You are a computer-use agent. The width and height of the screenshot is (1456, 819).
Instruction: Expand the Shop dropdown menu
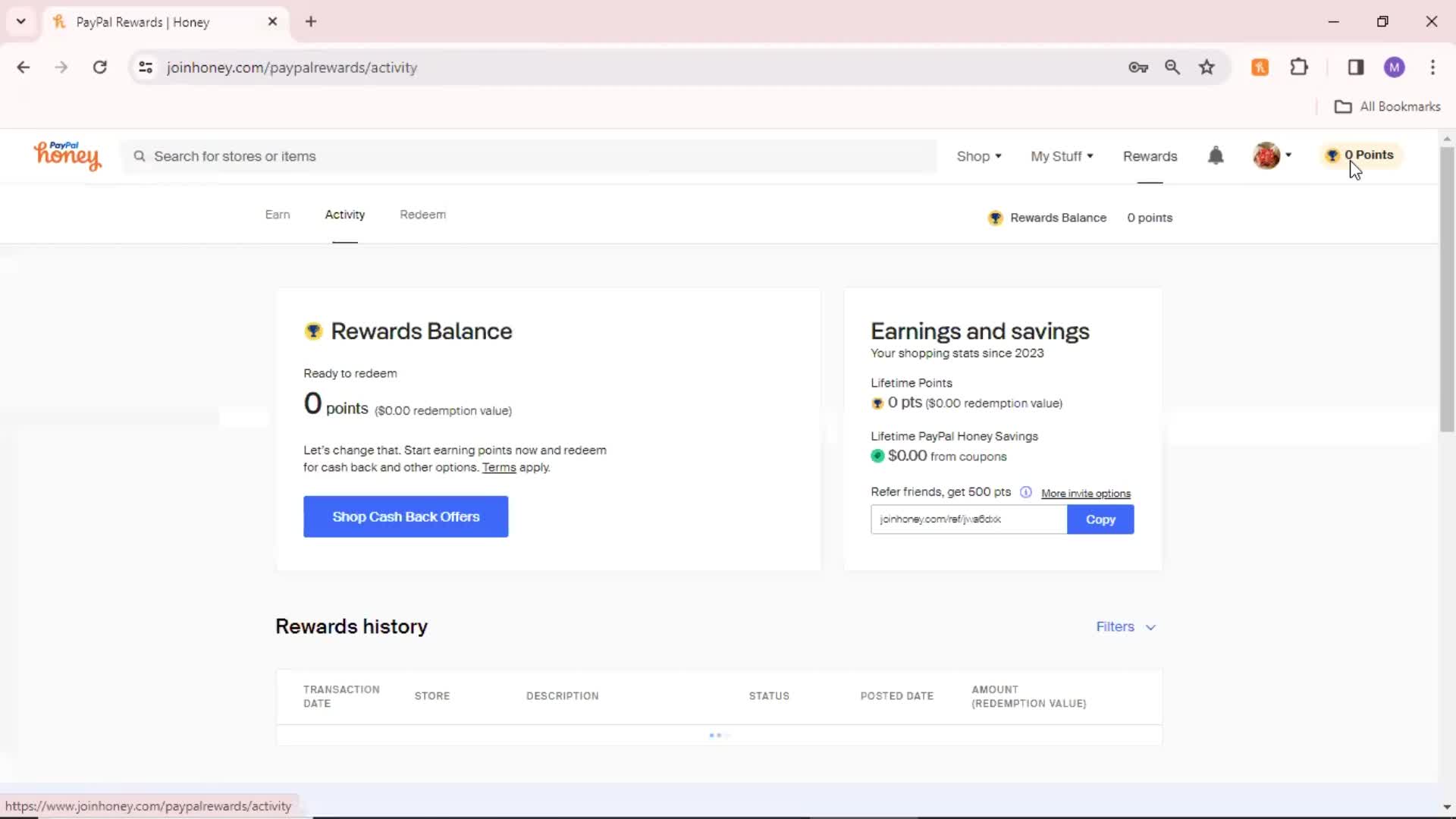(x=979, y=156)
